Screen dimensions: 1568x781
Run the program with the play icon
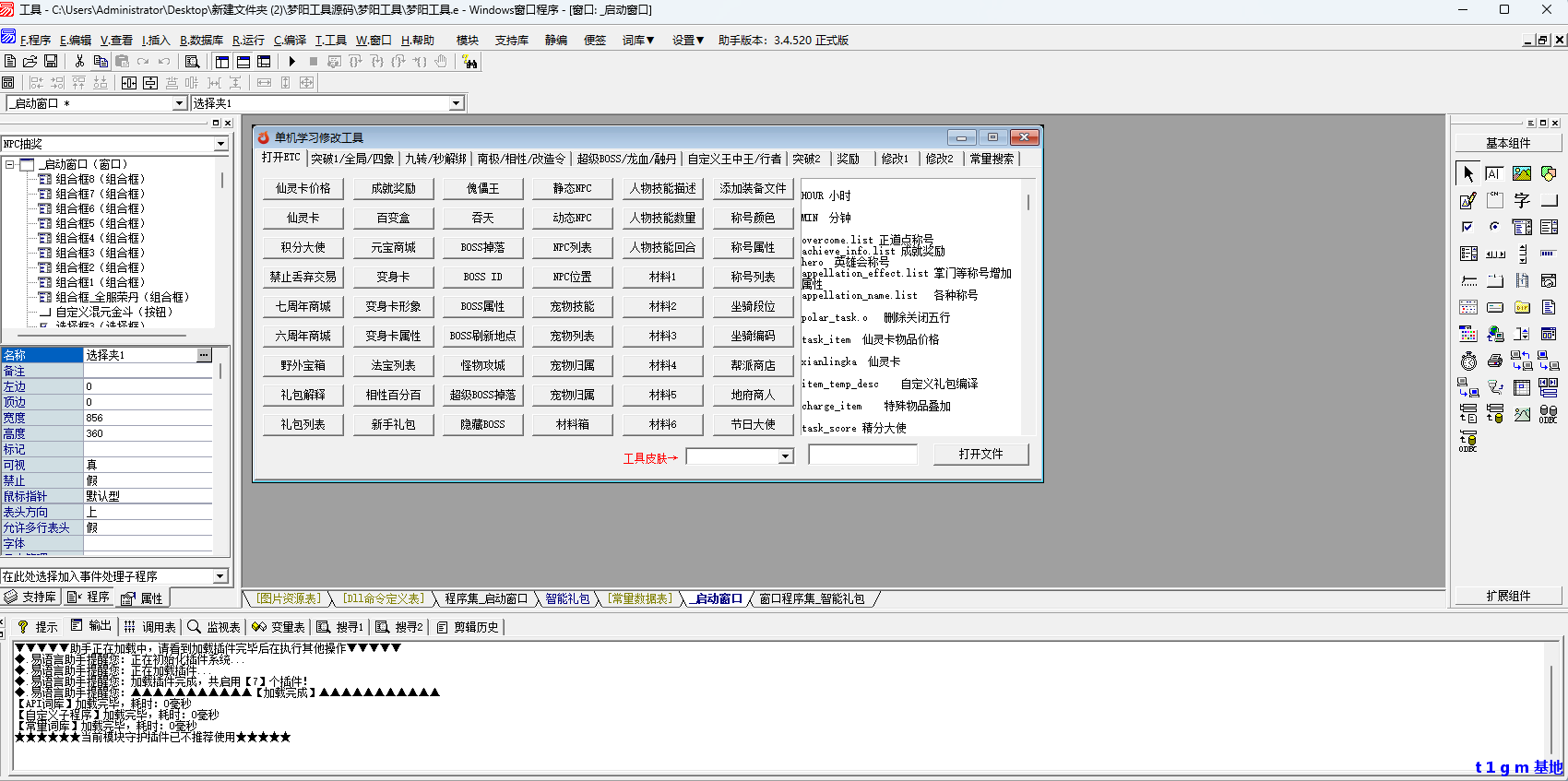[291, 61]
